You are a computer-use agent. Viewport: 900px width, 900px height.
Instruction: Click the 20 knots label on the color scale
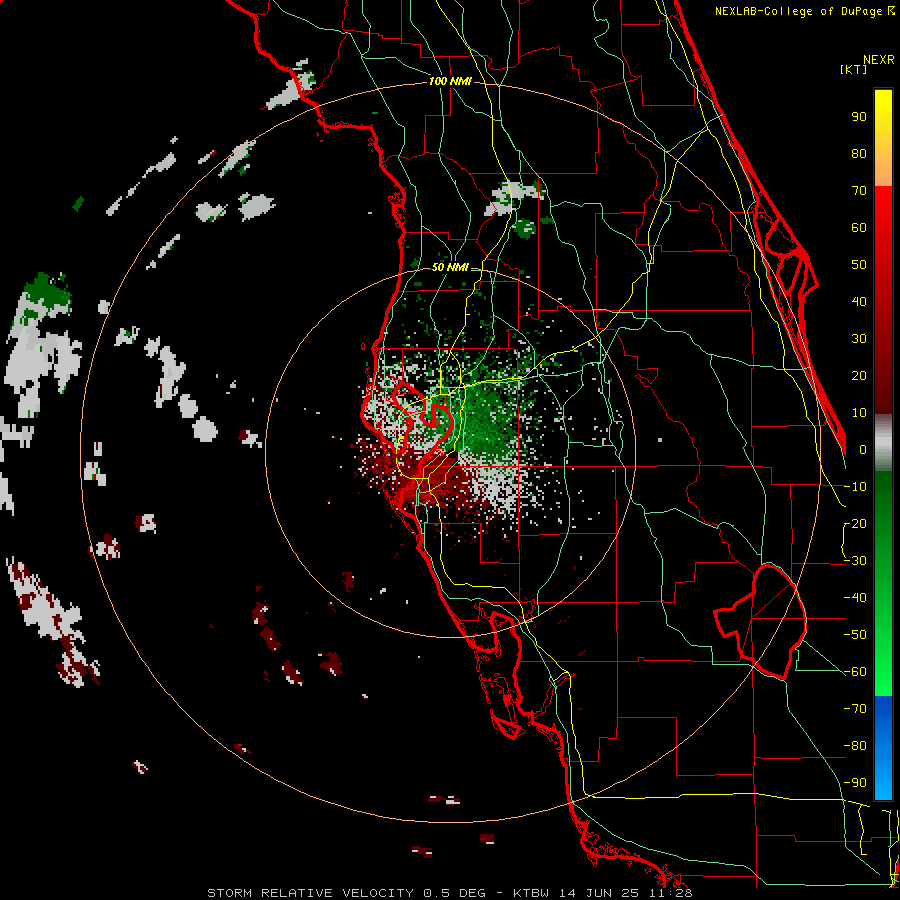click(859, 376)
